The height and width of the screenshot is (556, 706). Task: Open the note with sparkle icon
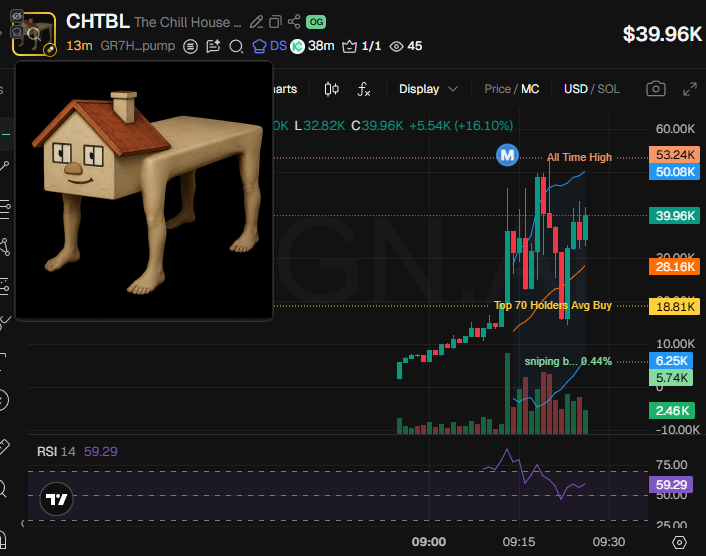click(x=213, y=46)
